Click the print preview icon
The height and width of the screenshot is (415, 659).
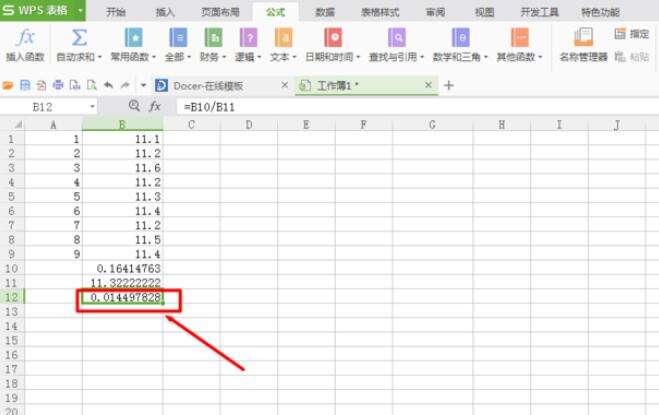(x=92, y=85)
